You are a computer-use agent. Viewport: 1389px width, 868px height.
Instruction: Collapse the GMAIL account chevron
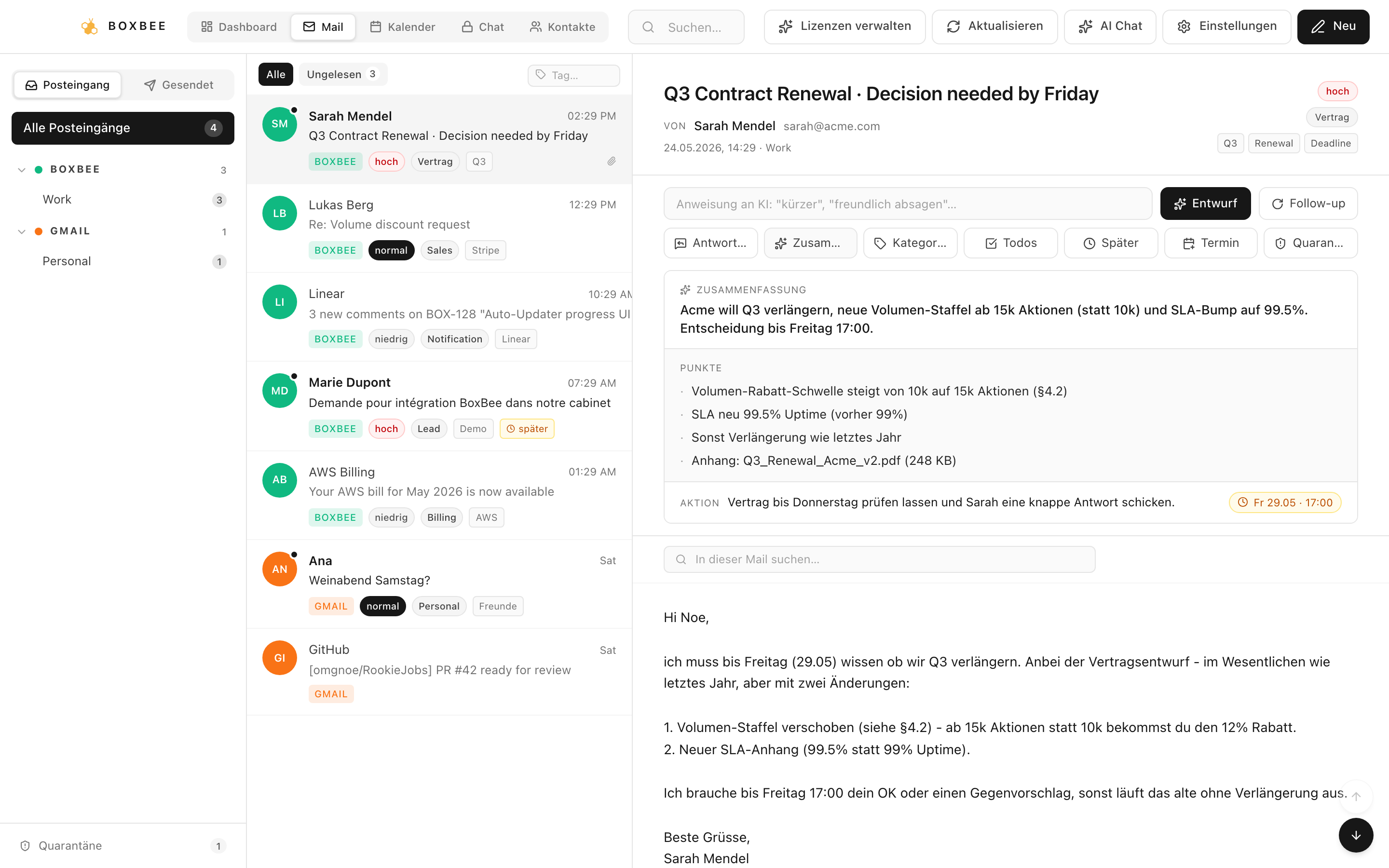coord(22,231)
